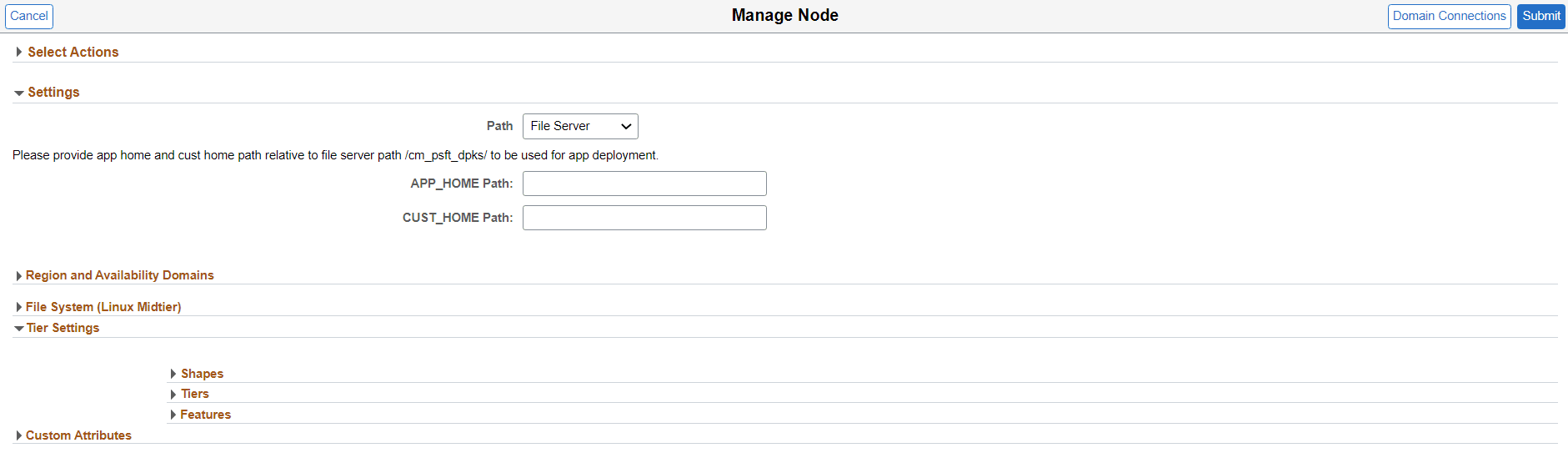Click the down-arrow icon next to Settings

(19, 93)
